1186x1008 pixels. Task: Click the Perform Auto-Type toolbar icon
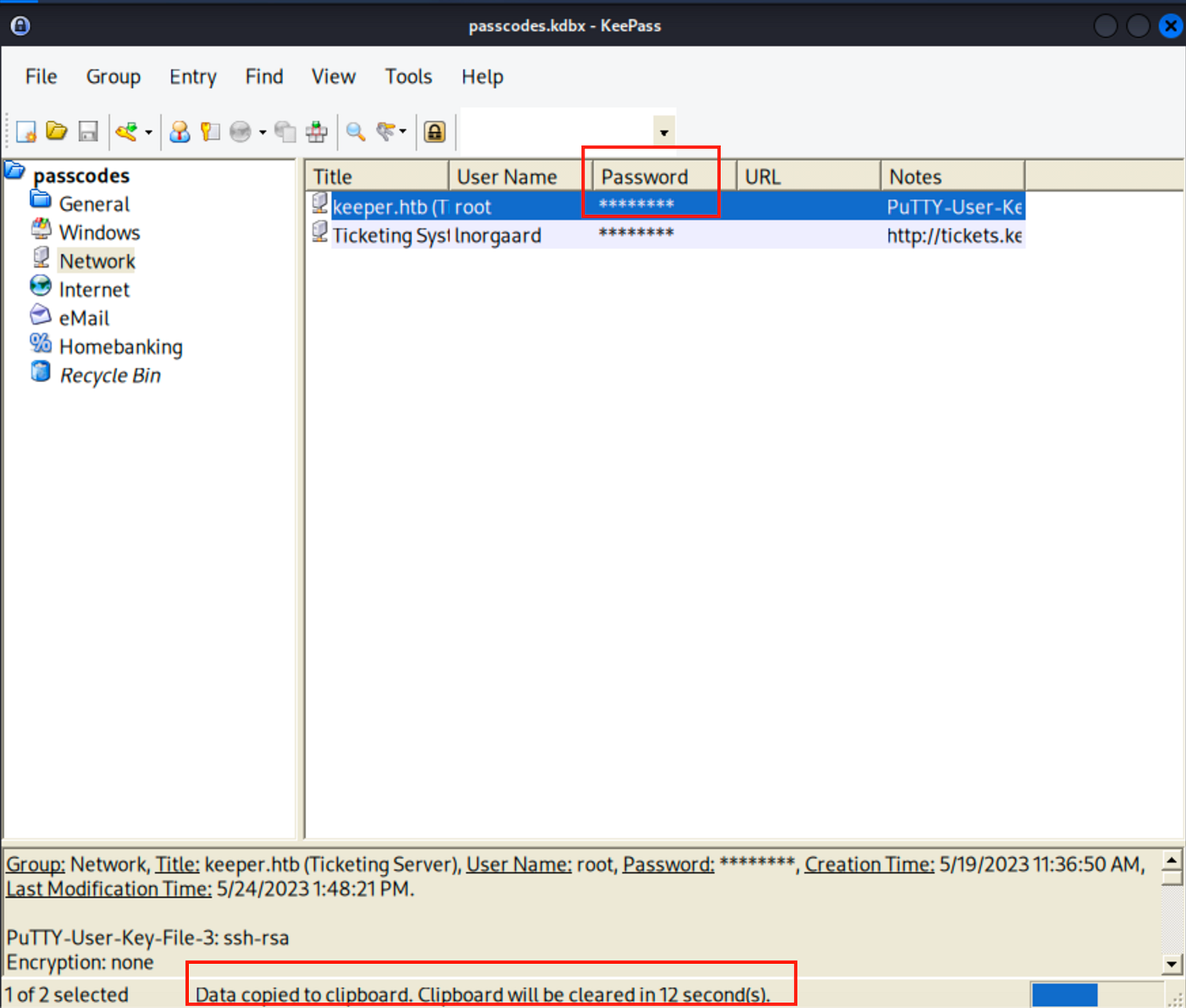[317, 131]
